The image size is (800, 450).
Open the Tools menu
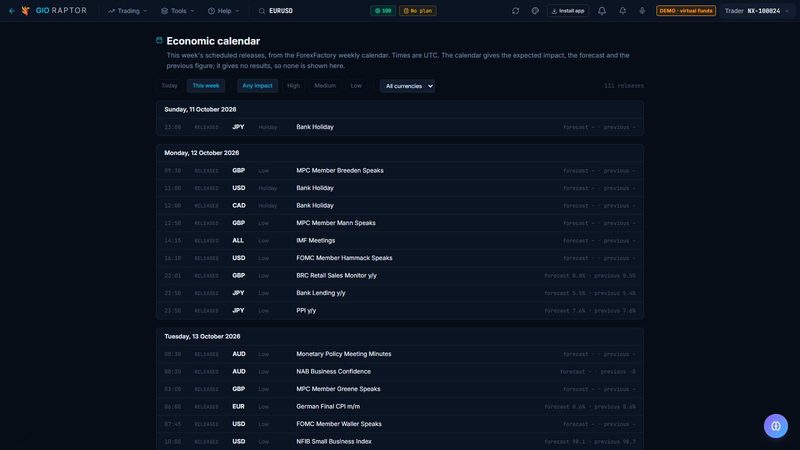click(178, 11)
